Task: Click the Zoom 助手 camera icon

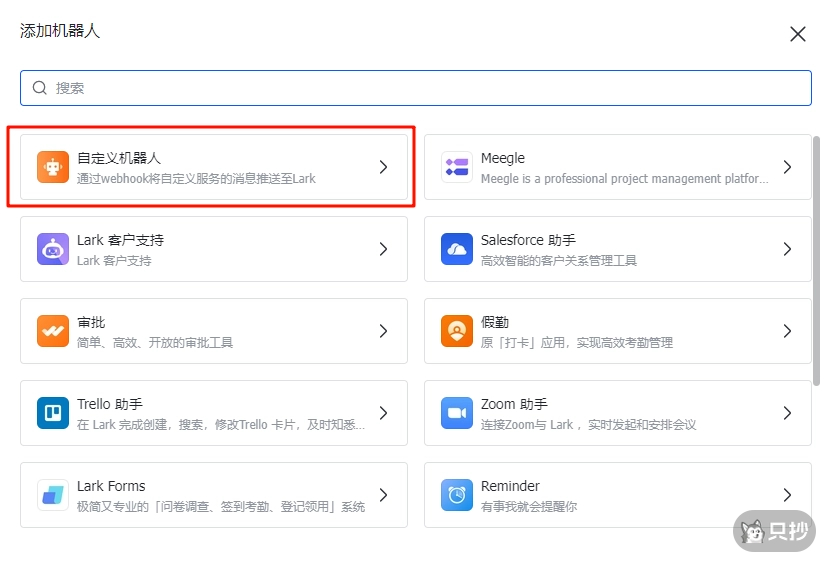Action: [x=457, y=413]
